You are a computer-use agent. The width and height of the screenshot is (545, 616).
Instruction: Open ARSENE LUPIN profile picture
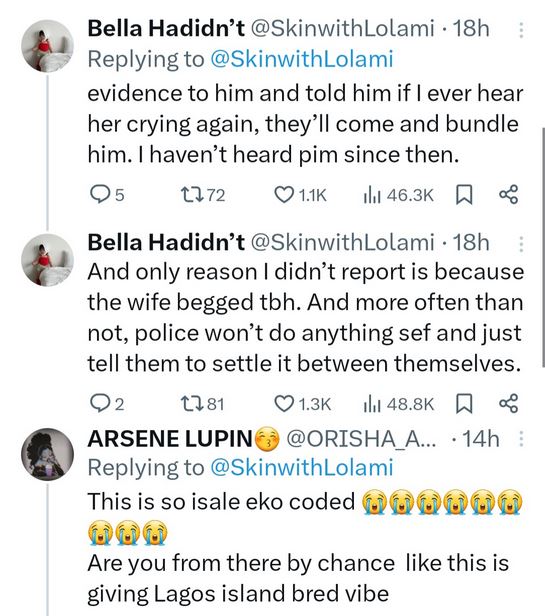pyautogui.click(x=47, y=454)
